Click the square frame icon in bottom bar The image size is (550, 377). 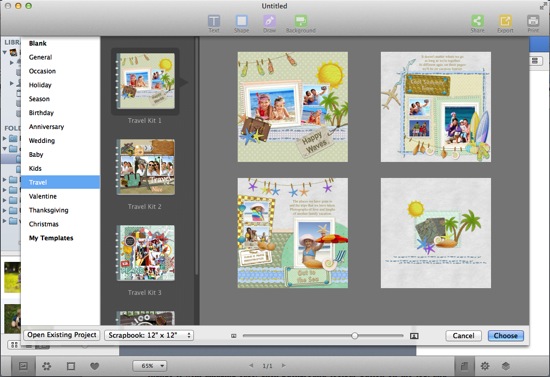pos(71,366)
